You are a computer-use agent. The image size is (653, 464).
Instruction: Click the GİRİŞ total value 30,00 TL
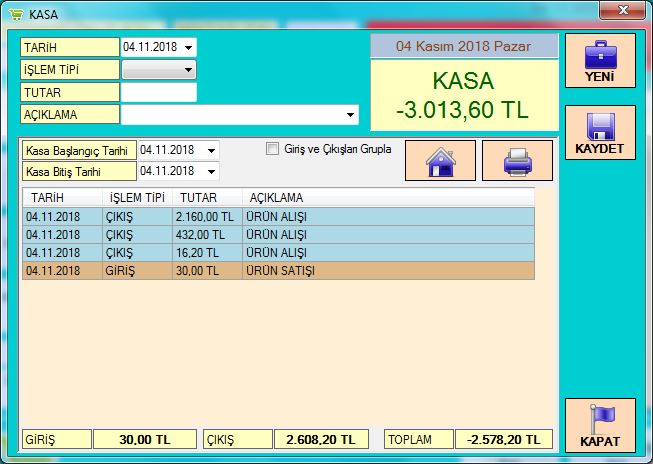(x=145, y=439)
